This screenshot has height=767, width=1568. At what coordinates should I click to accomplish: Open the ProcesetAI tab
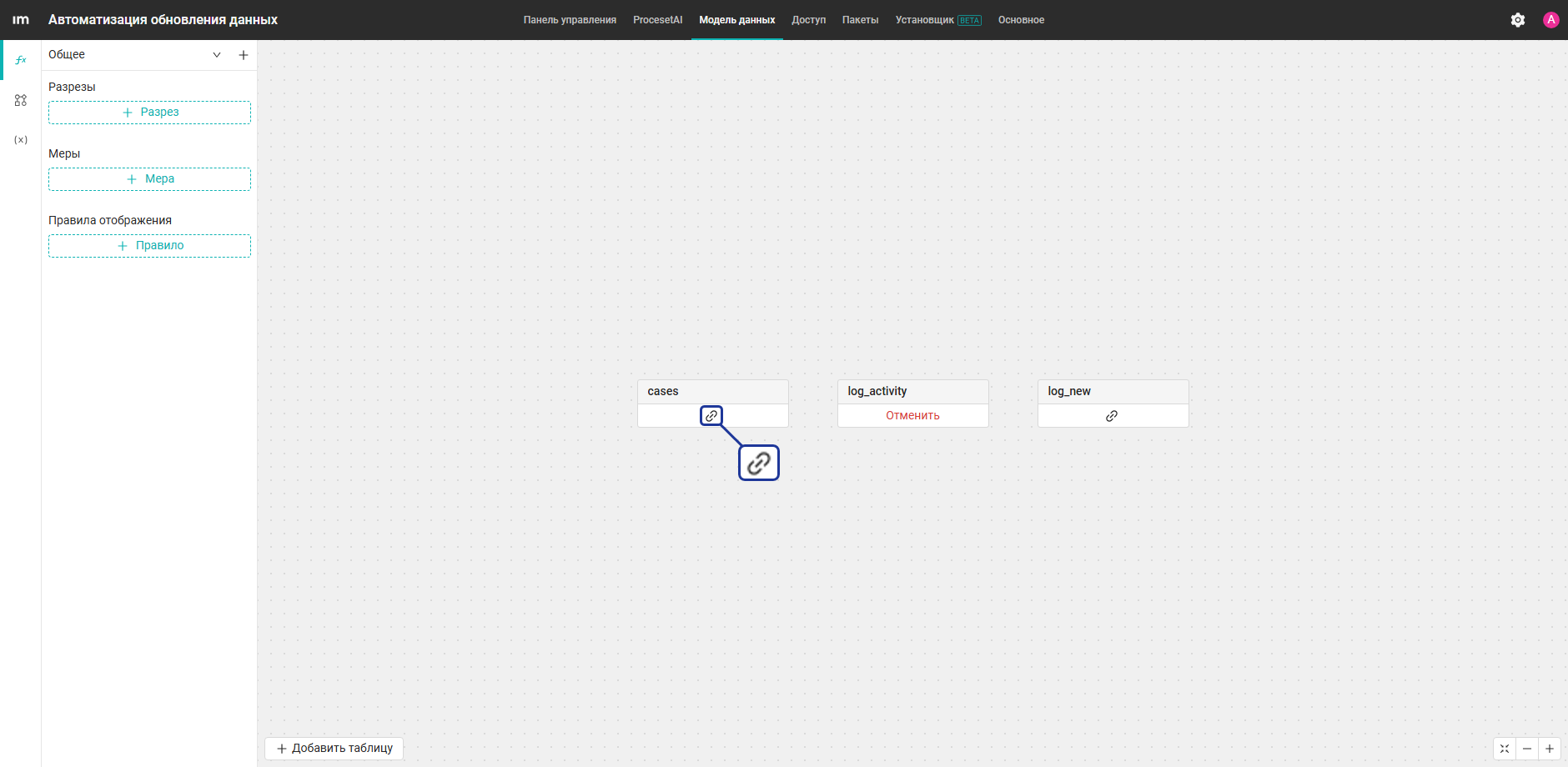(657, 20)
